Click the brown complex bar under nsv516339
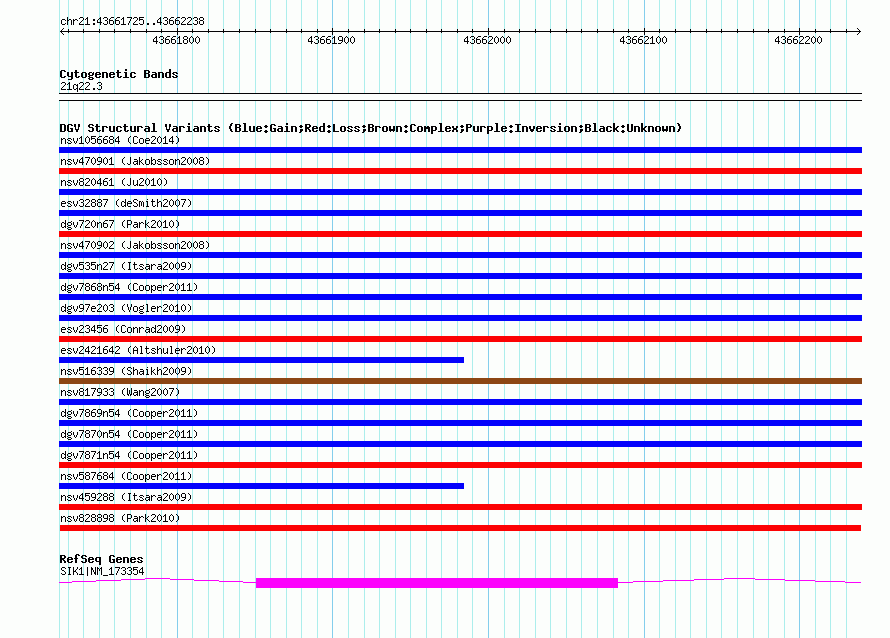 (x=460, y=381)
